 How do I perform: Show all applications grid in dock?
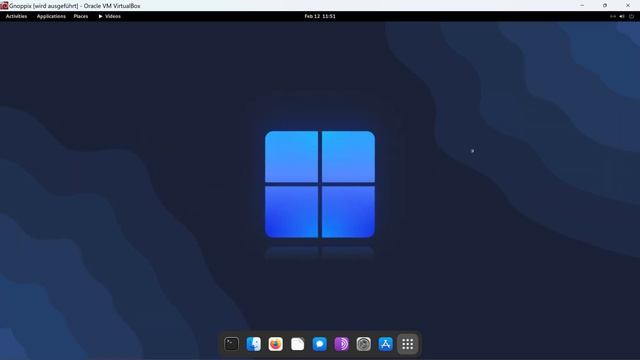pos(408,344)
